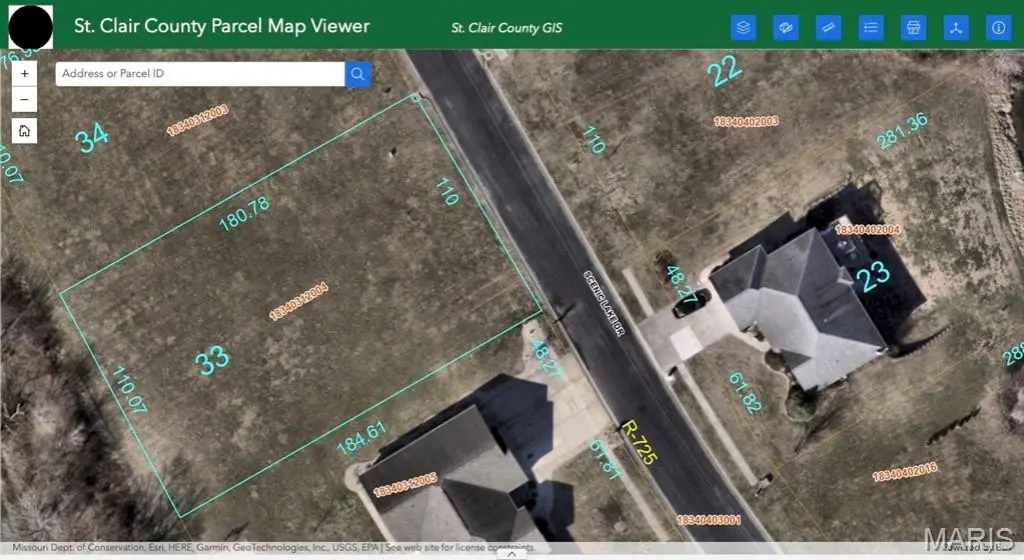
Task: Open the Print widget
Action: tap(913, 27)
